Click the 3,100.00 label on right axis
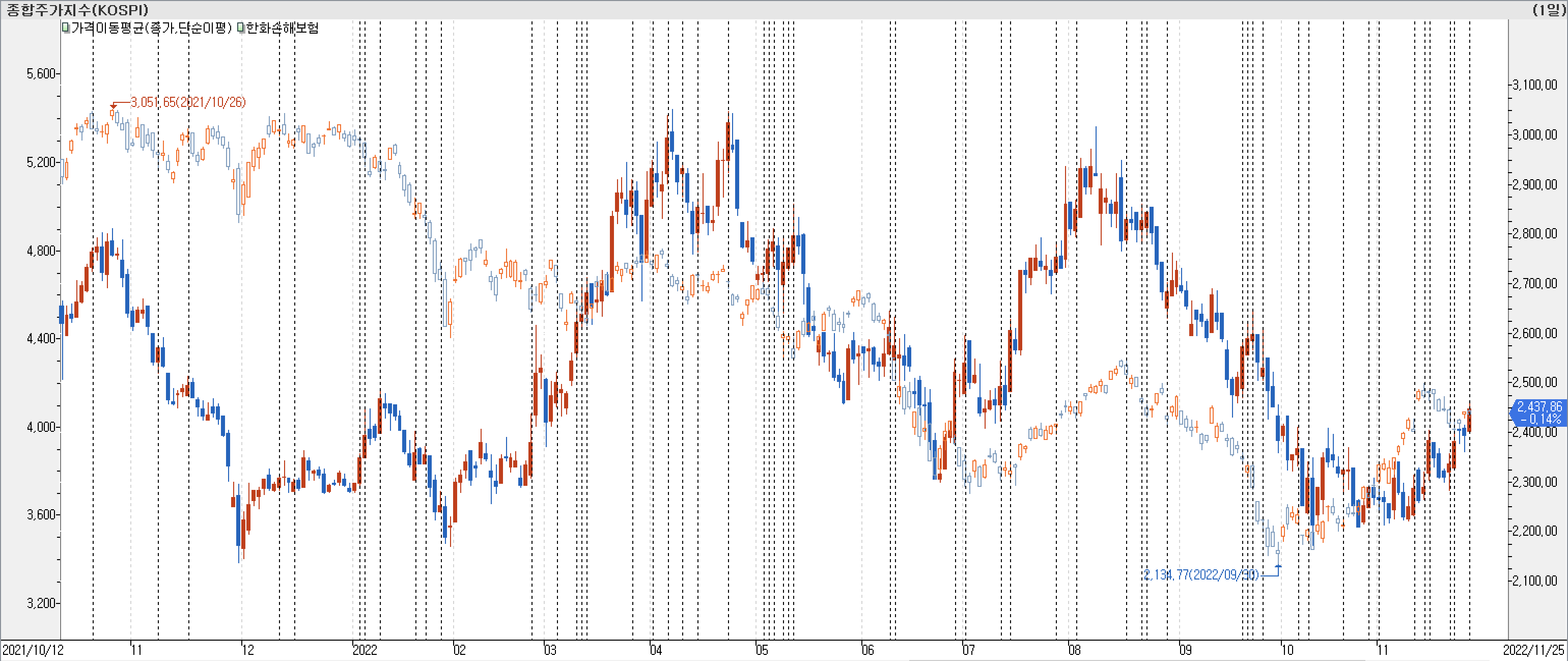1568x661 pixels. (1534, 85)
